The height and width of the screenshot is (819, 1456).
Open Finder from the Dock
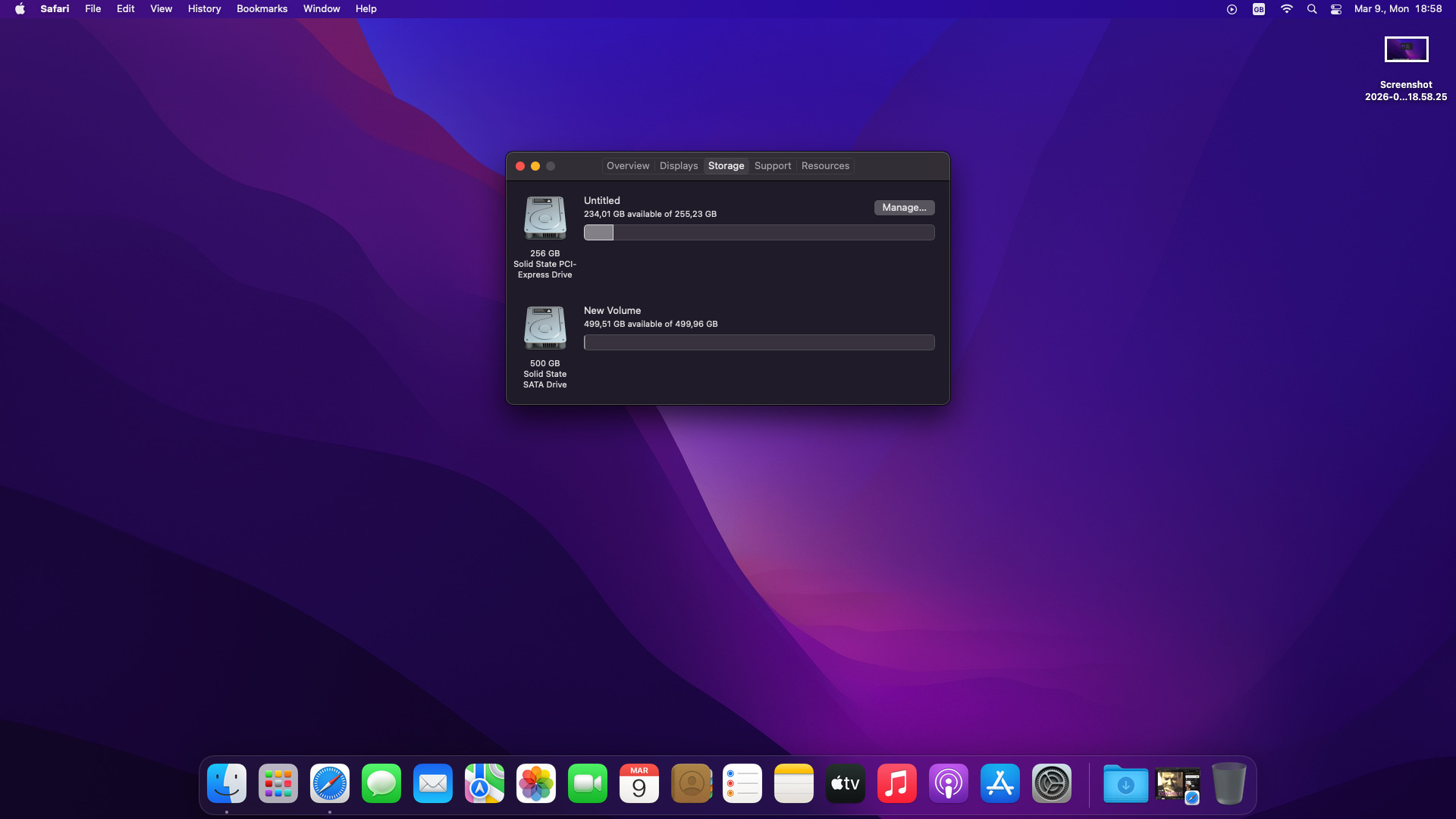(226, 783)
